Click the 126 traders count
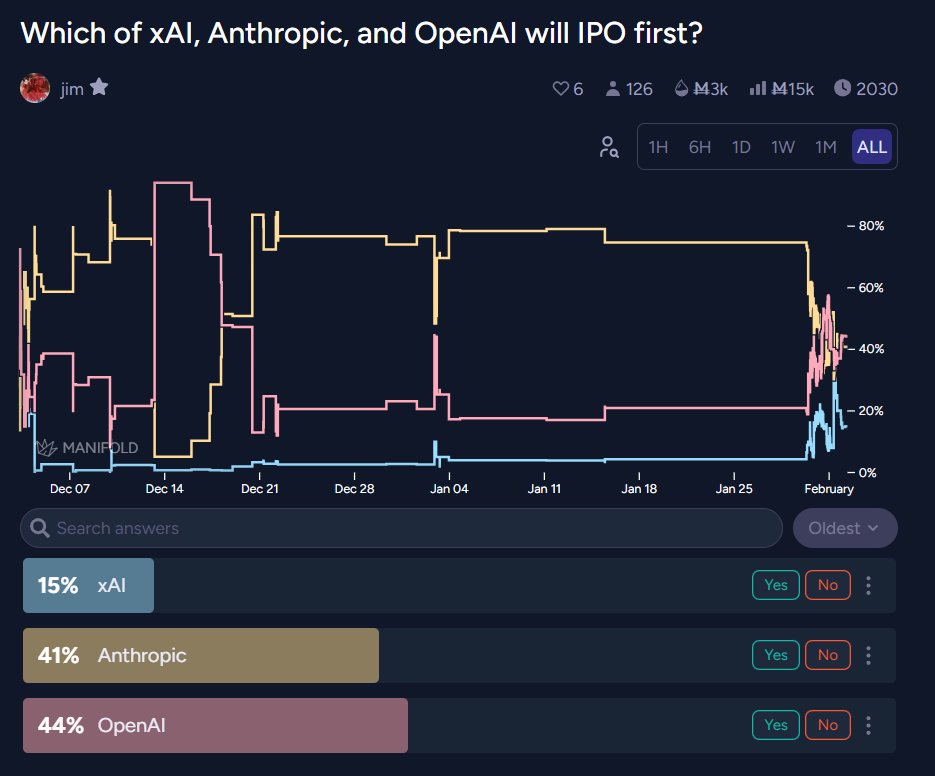Image resolution: width=935 pixels, height=776 pixels. click(x=639, y=89)
